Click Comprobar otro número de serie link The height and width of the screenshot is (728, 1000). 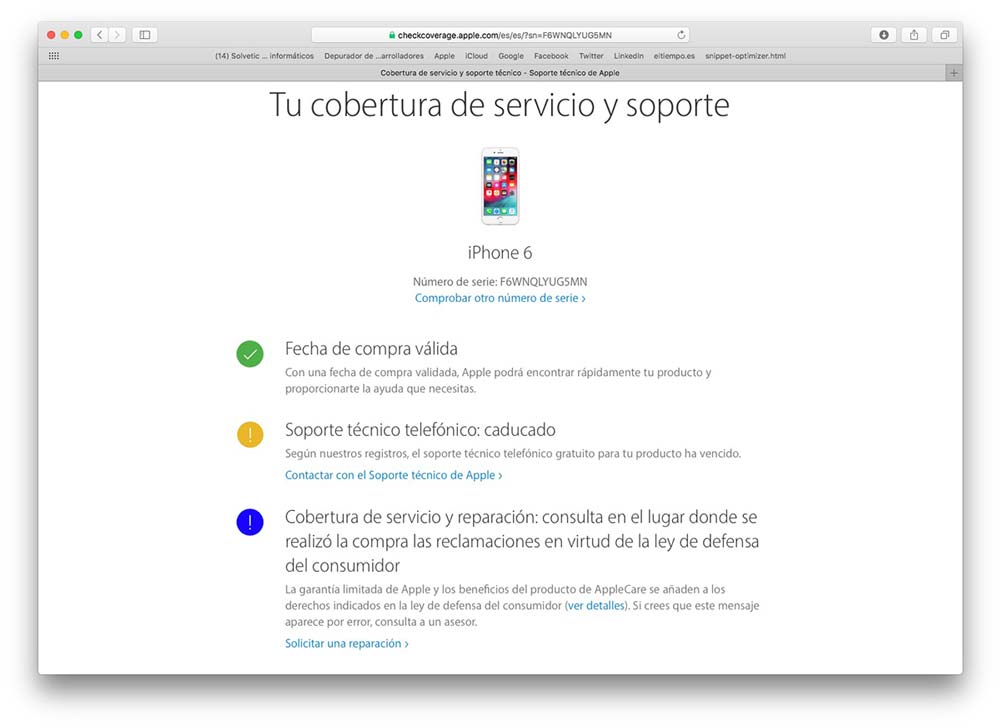click(x=500, y=298)
